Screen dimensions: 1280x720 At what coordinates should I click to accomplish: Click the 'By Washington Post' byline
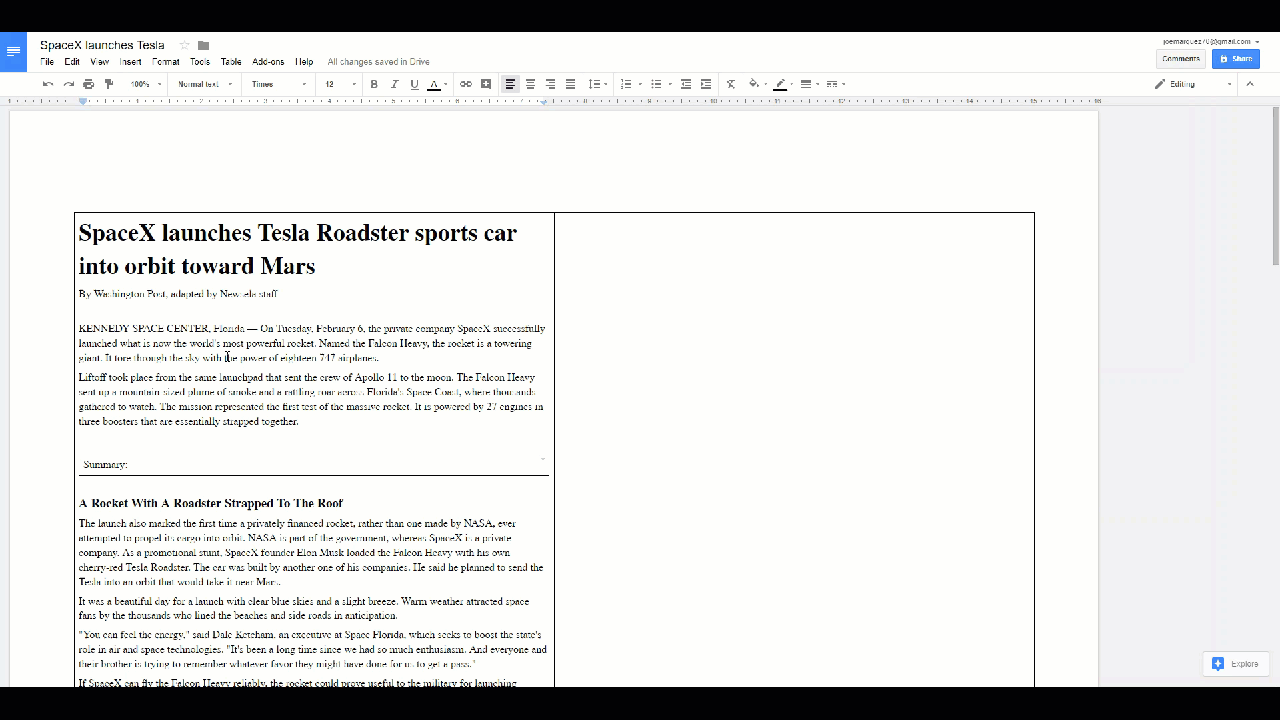point(178,294)
